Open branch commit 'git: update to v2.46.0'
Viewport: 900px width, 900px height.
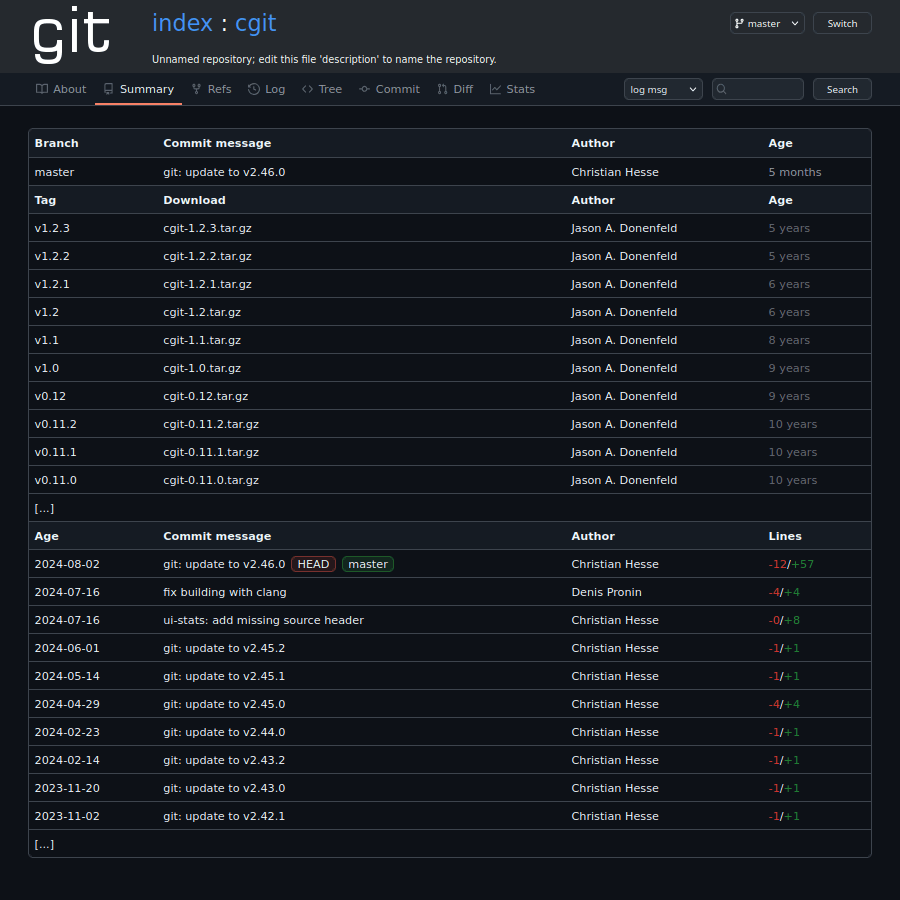coord(224,172)
